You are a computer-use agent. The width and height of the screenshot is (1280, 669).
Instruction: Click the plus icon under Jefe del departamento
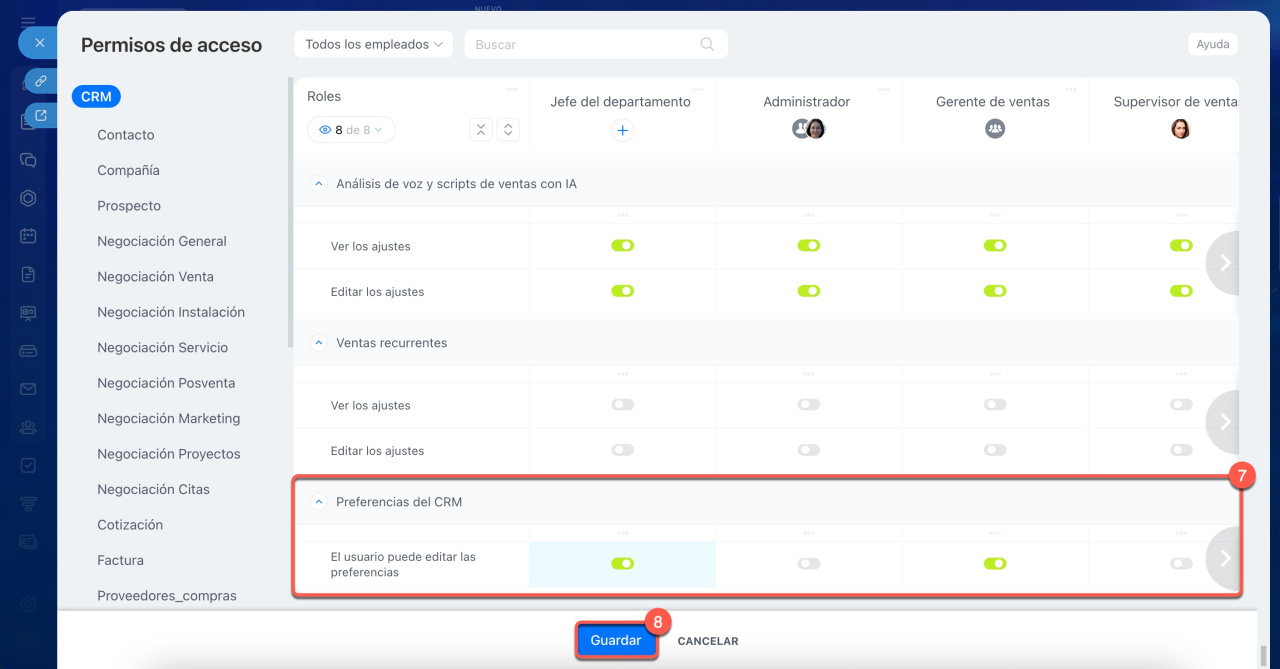tap(622, 130)
